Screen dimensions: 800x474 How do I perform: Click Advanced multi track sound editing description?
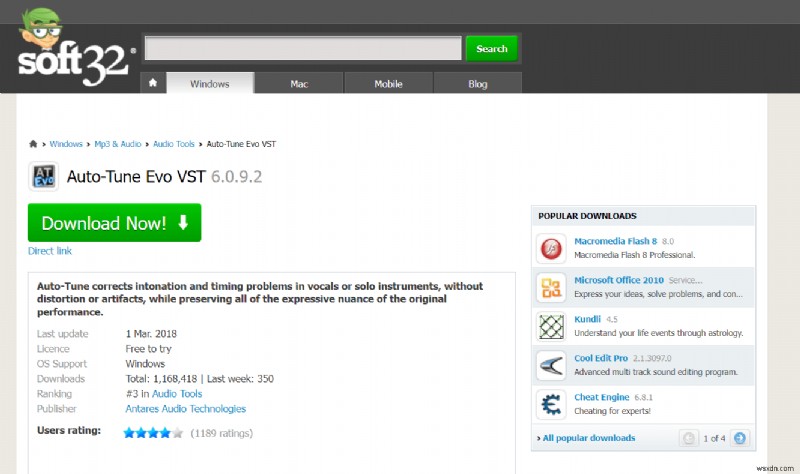(656, 372)
